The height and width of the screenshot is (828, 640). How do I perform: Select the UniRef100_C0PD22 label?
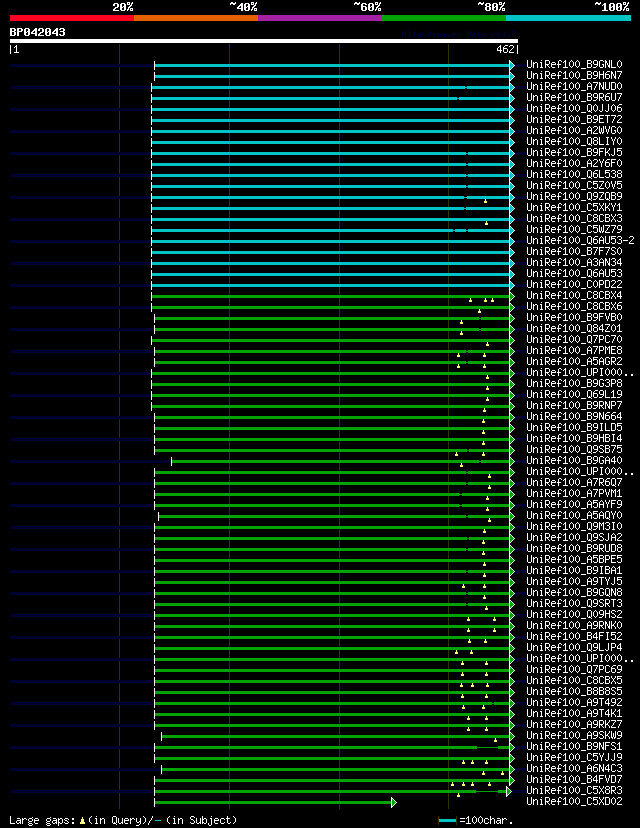(574, 285)
